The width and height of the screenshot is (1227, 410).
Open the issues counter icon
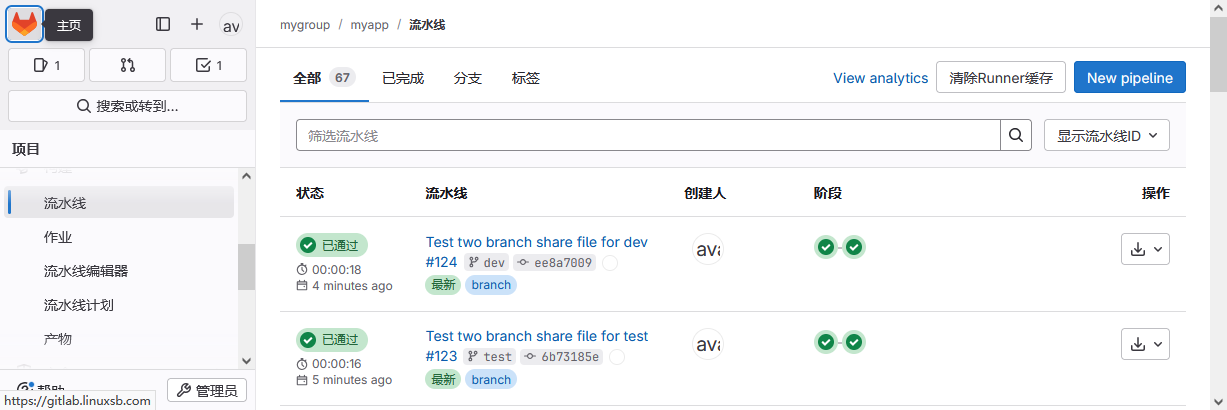46,65
